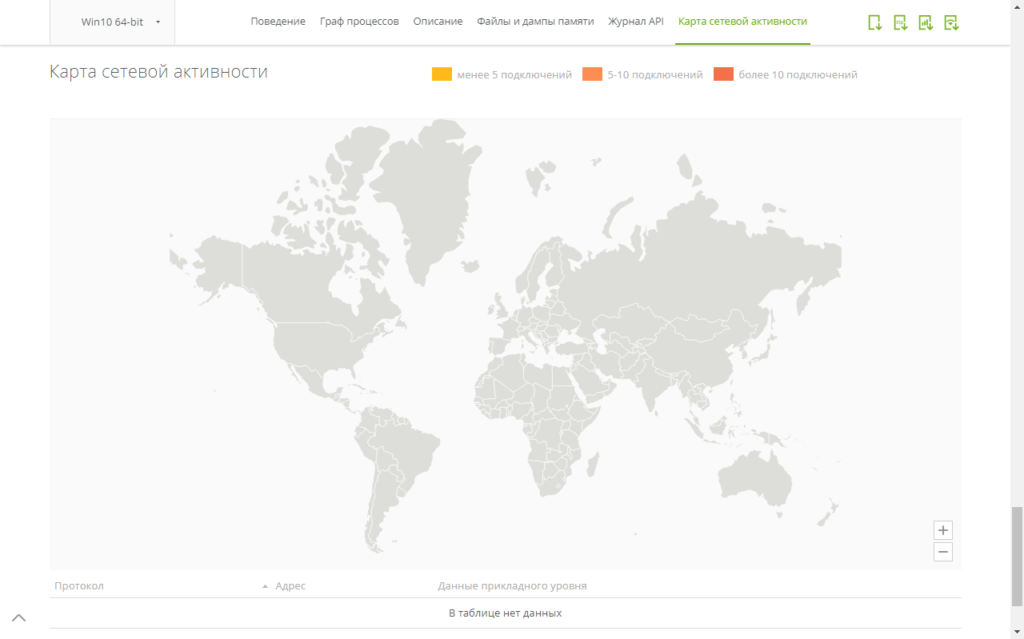Screen dimensions: 1024x639
Task: Zoom in on the map with plus button
Action: click(942, 530)
